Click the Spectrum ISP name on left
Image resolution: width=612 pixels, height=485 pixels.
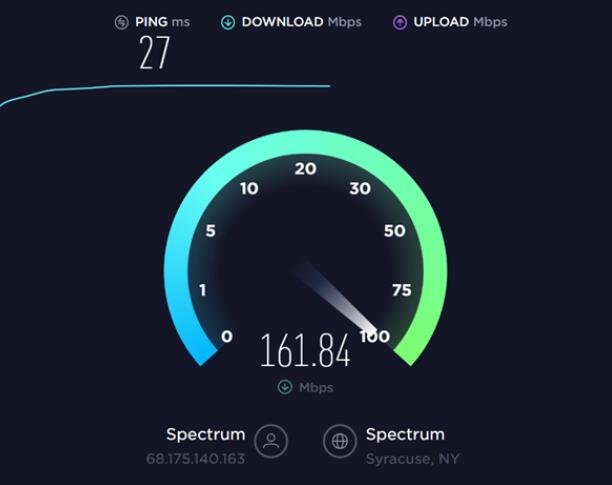point(206,434)
